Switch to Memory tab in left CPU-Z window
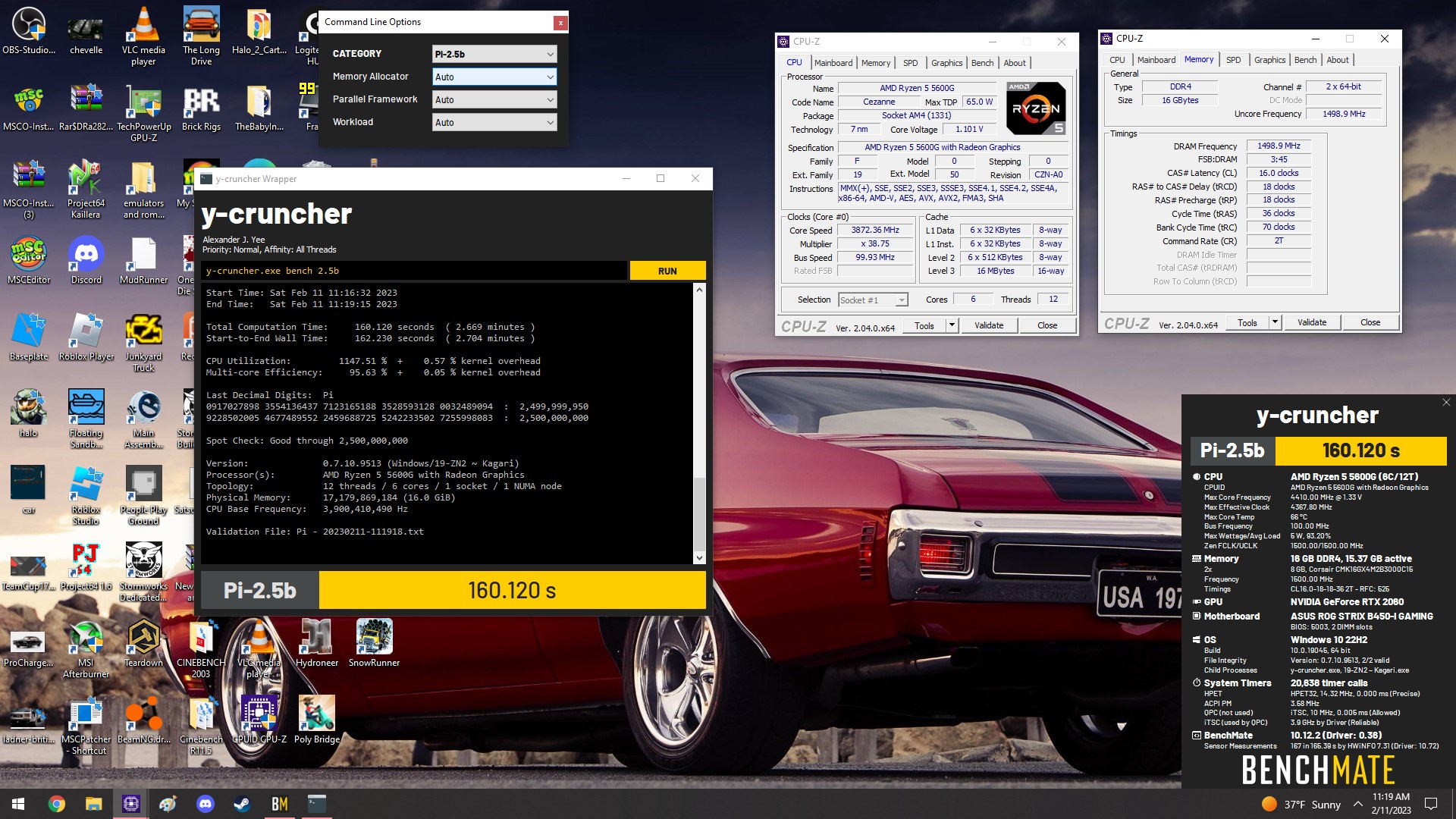The image size is (1456, 819). (x=875, y=63)
